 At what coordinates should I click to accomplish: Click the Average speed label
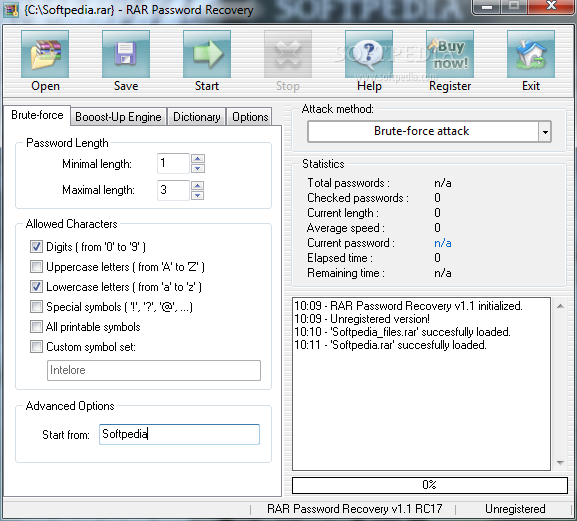(346, 228)
